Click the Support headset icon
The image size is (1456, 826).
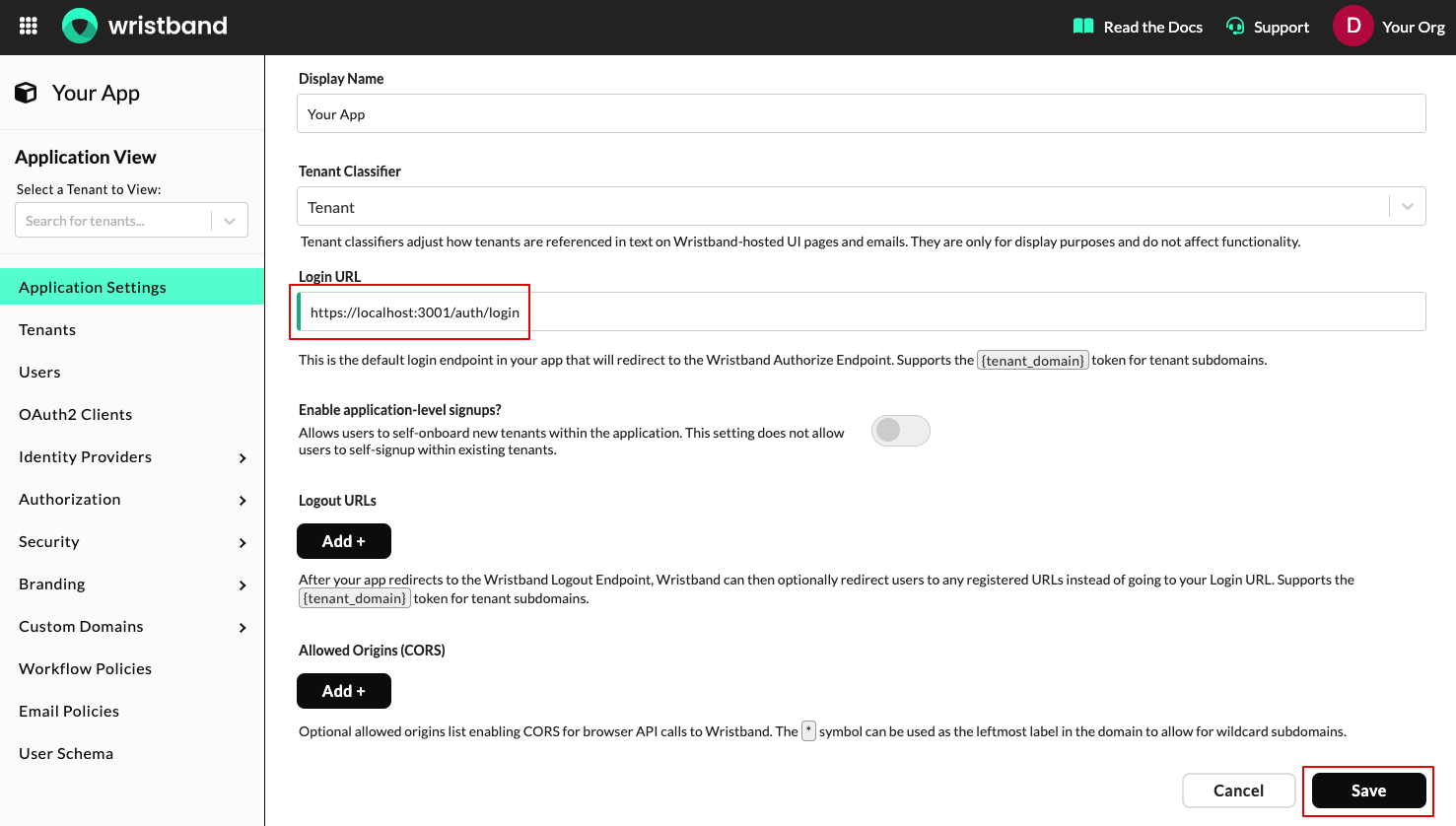(x=1235, y=27)
